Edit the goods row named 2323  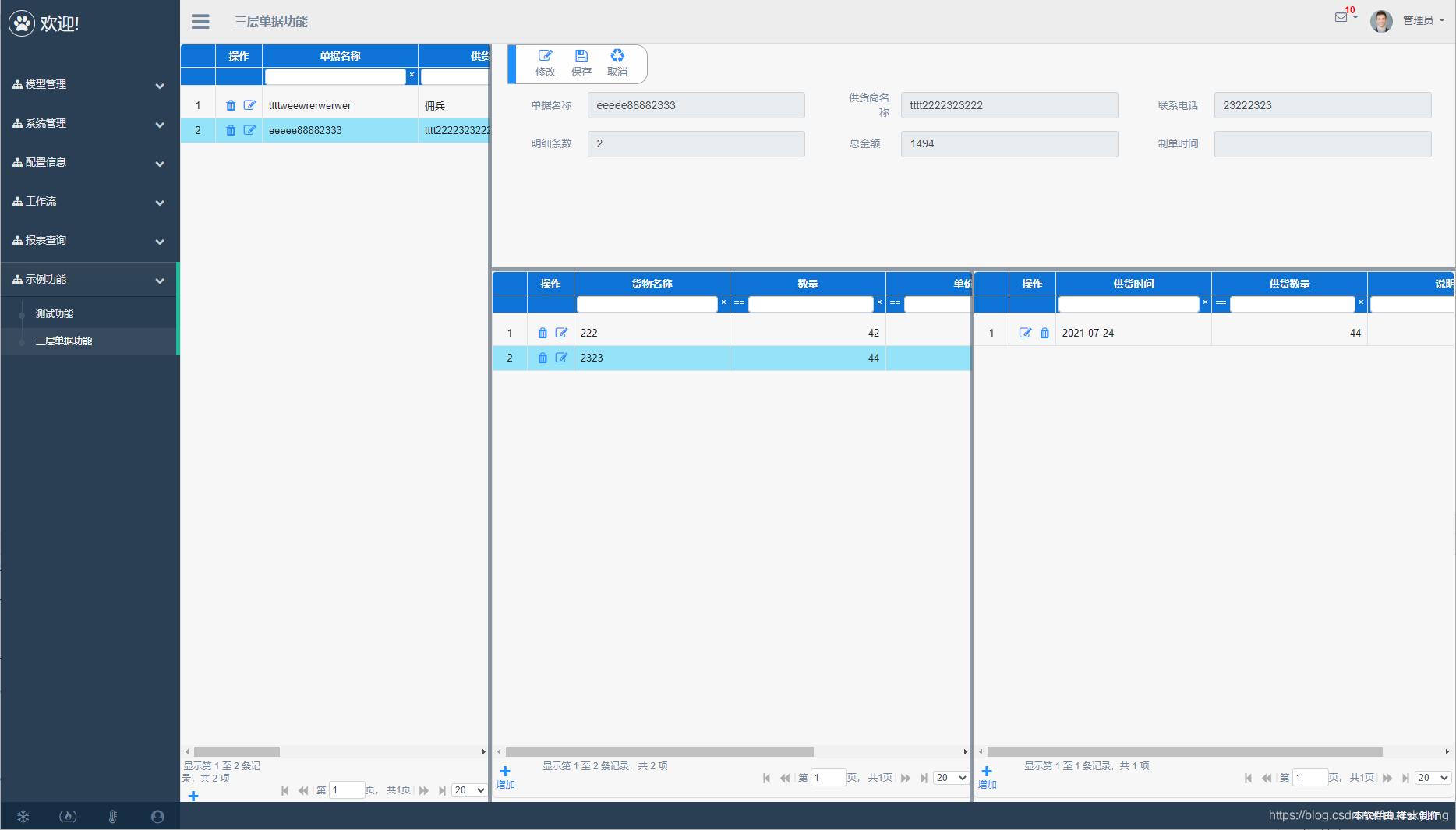[561, 358]
